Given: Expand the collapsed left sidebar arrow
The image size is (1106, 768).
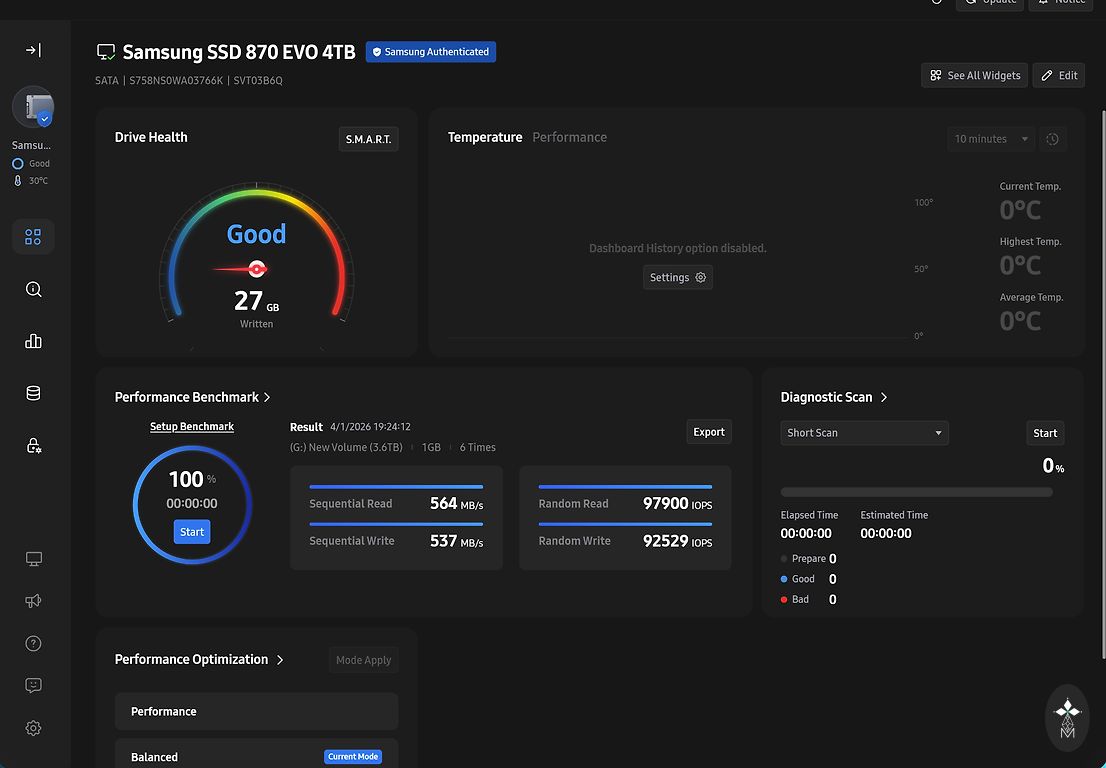Looking at the screenshot, I should pyautogui.click(x=33, y=50).
